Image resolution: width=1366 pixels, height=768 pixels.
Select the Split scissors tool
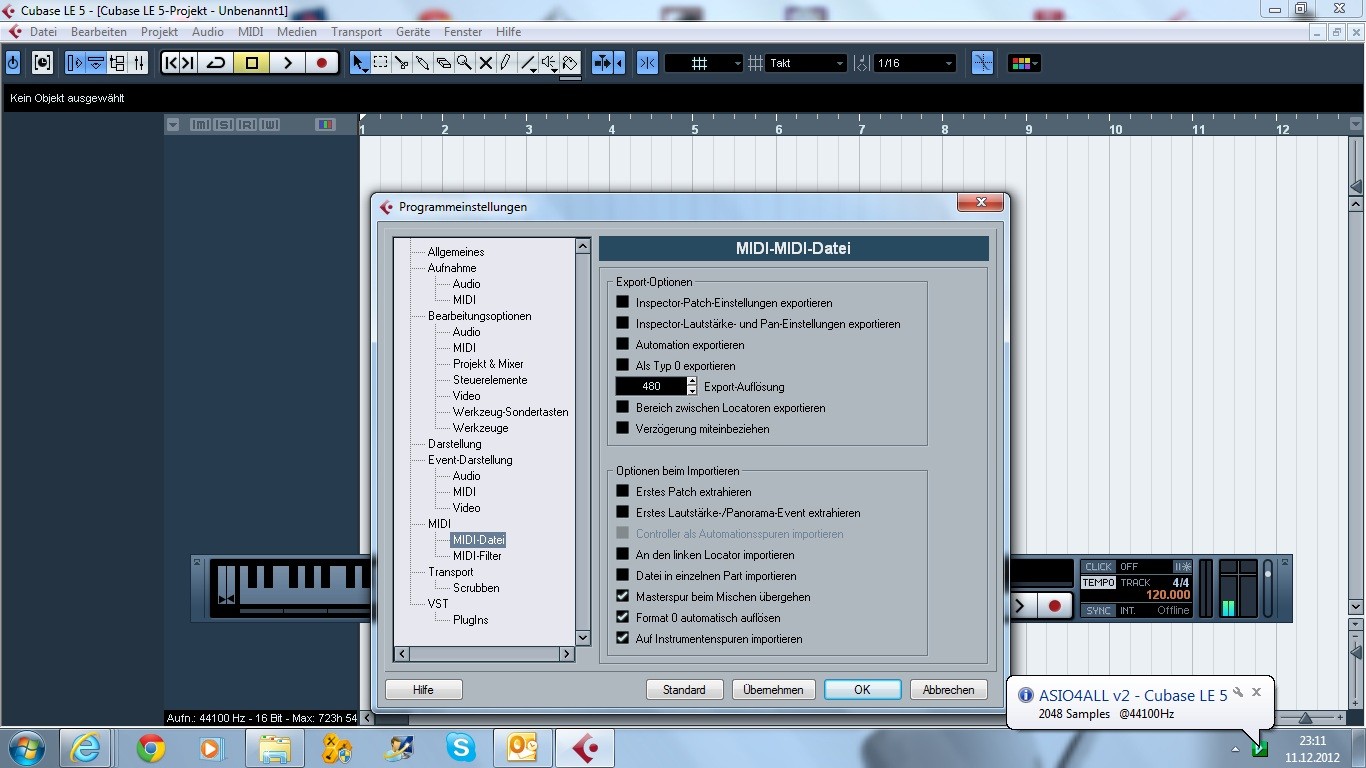402,63
